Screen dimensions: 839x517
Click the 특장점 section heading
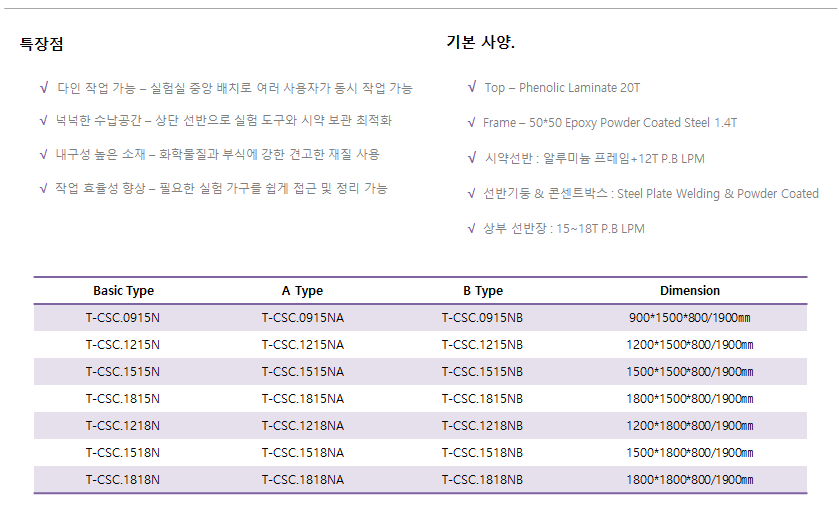click(x=42, y=43)
